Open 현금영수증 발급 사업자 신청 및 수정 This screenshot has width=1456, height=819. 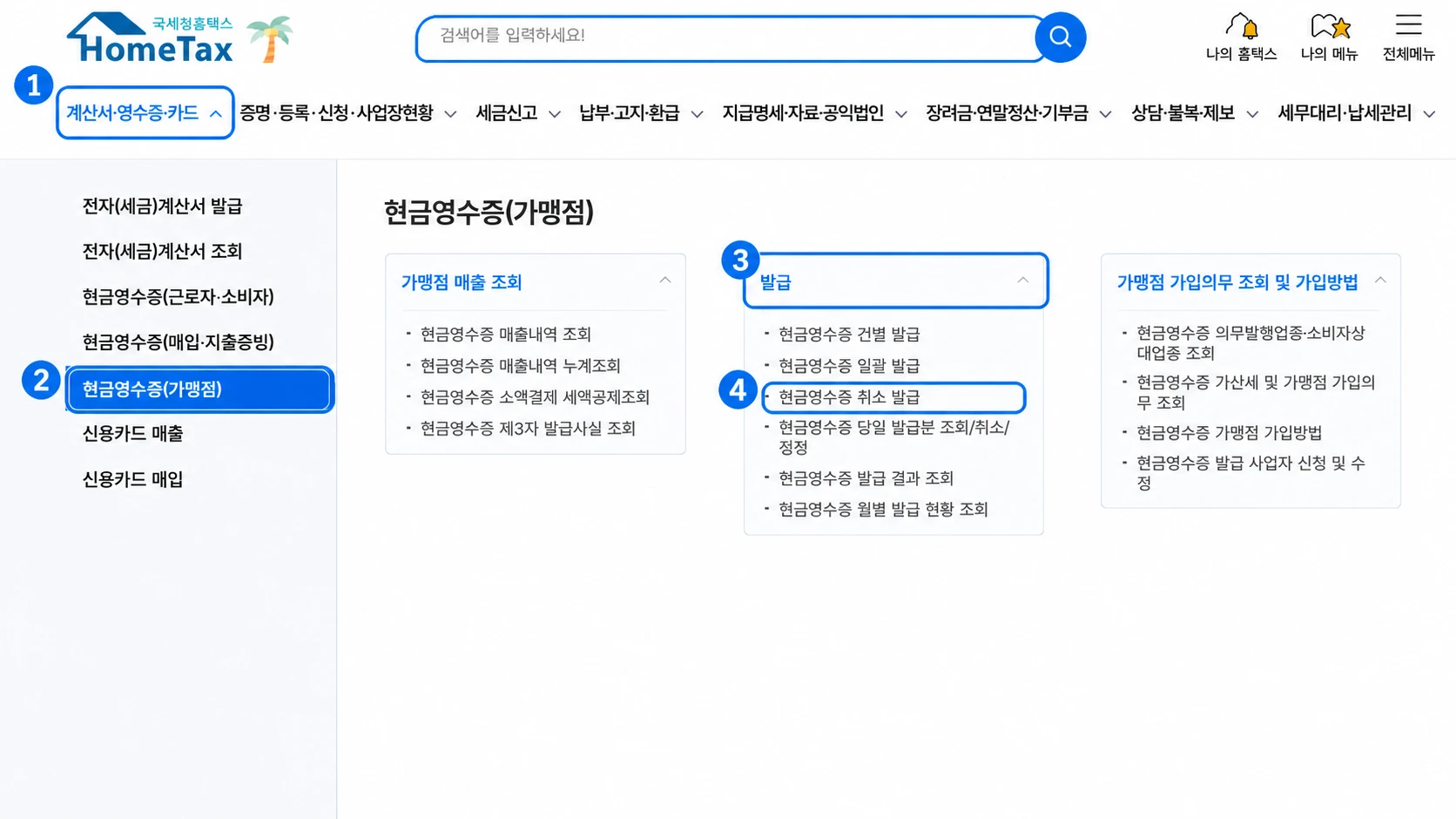(x=1250, y=473)
